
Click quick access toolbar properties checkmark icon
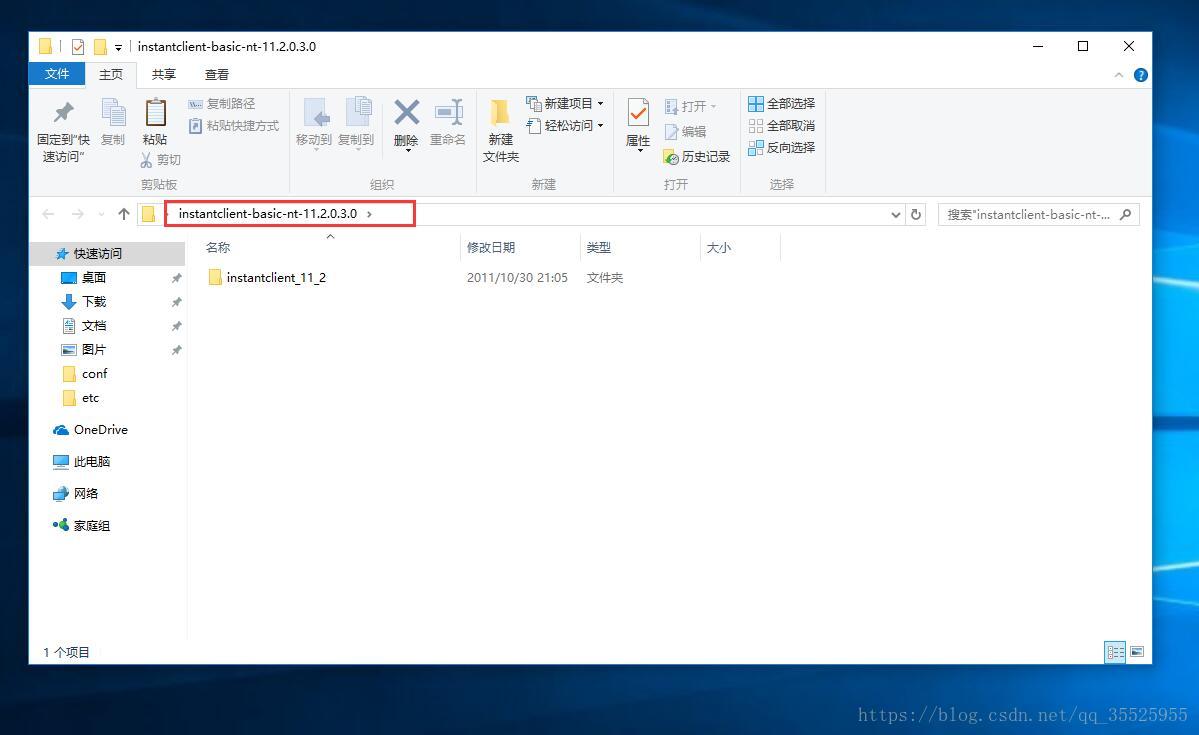(78, 47)
